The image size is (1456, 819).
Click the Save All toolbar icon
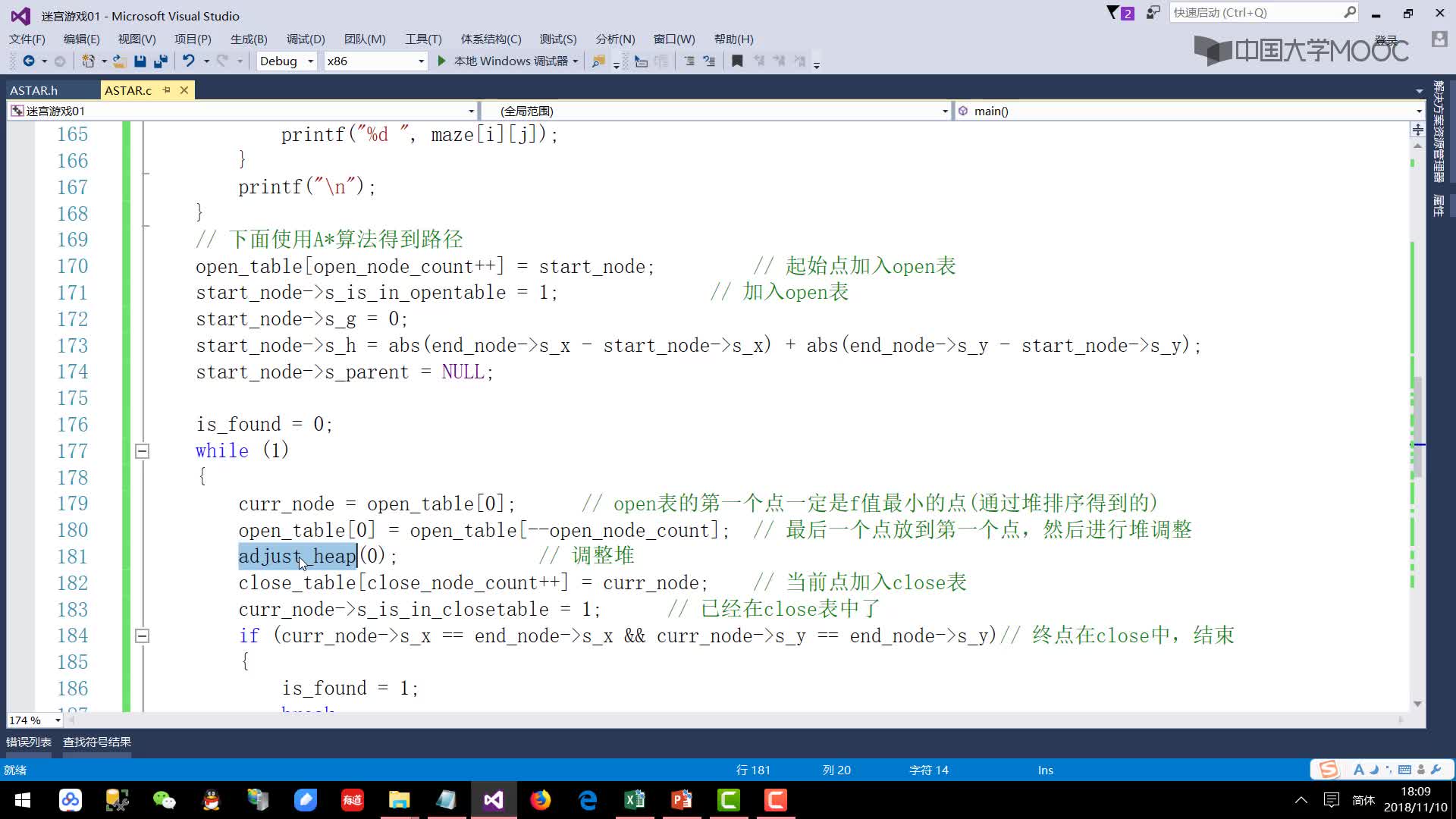pos(161,61)
